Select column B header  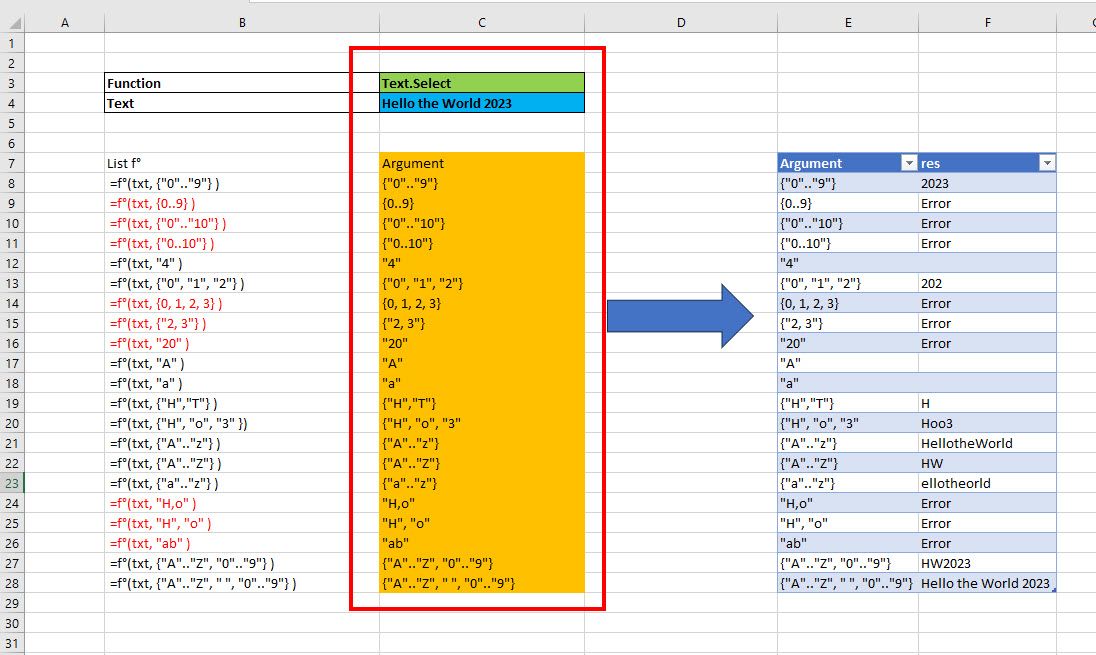coord(242,22)
